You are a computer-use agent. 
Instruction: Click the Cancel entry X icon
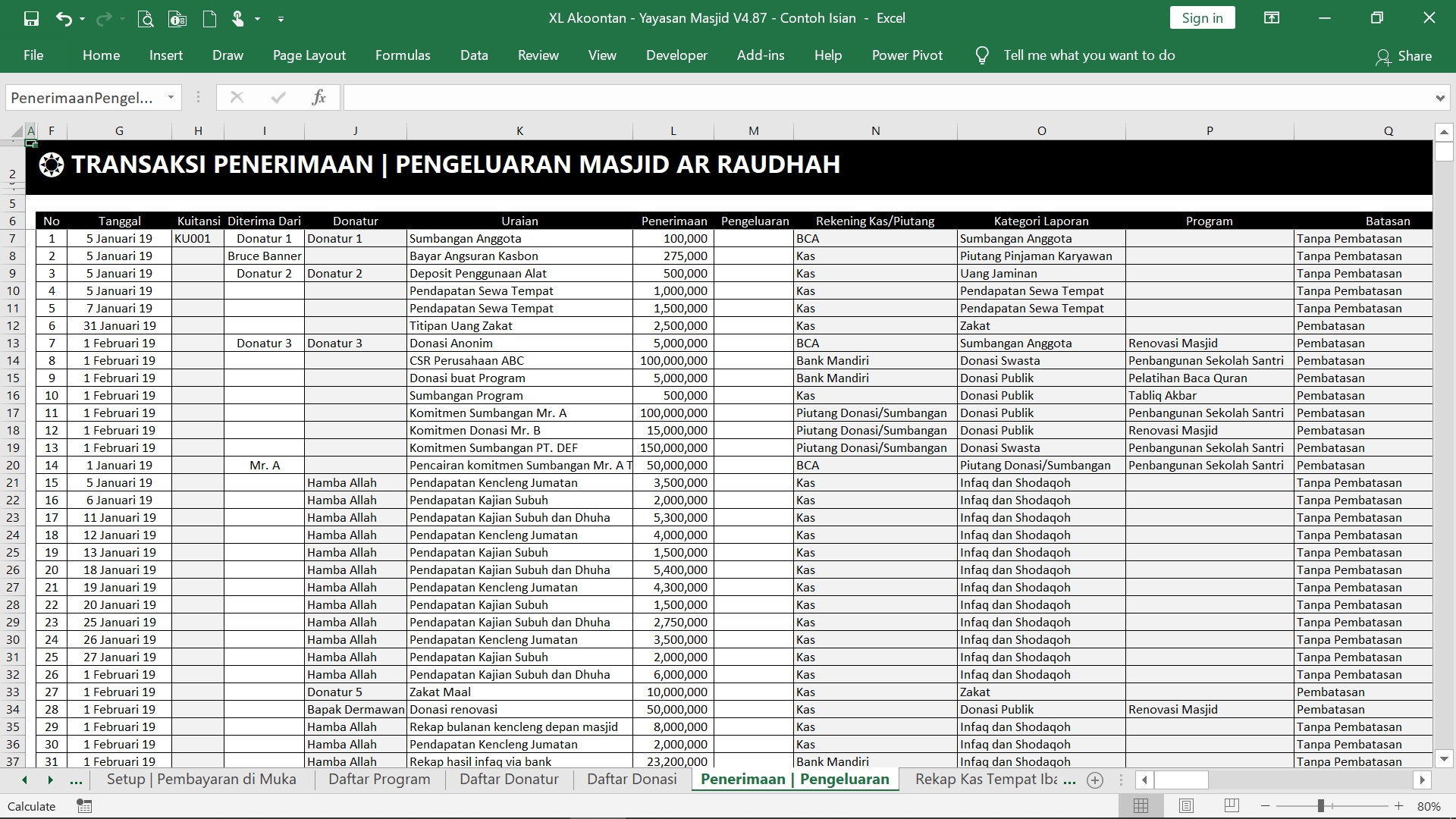(237, 97)
